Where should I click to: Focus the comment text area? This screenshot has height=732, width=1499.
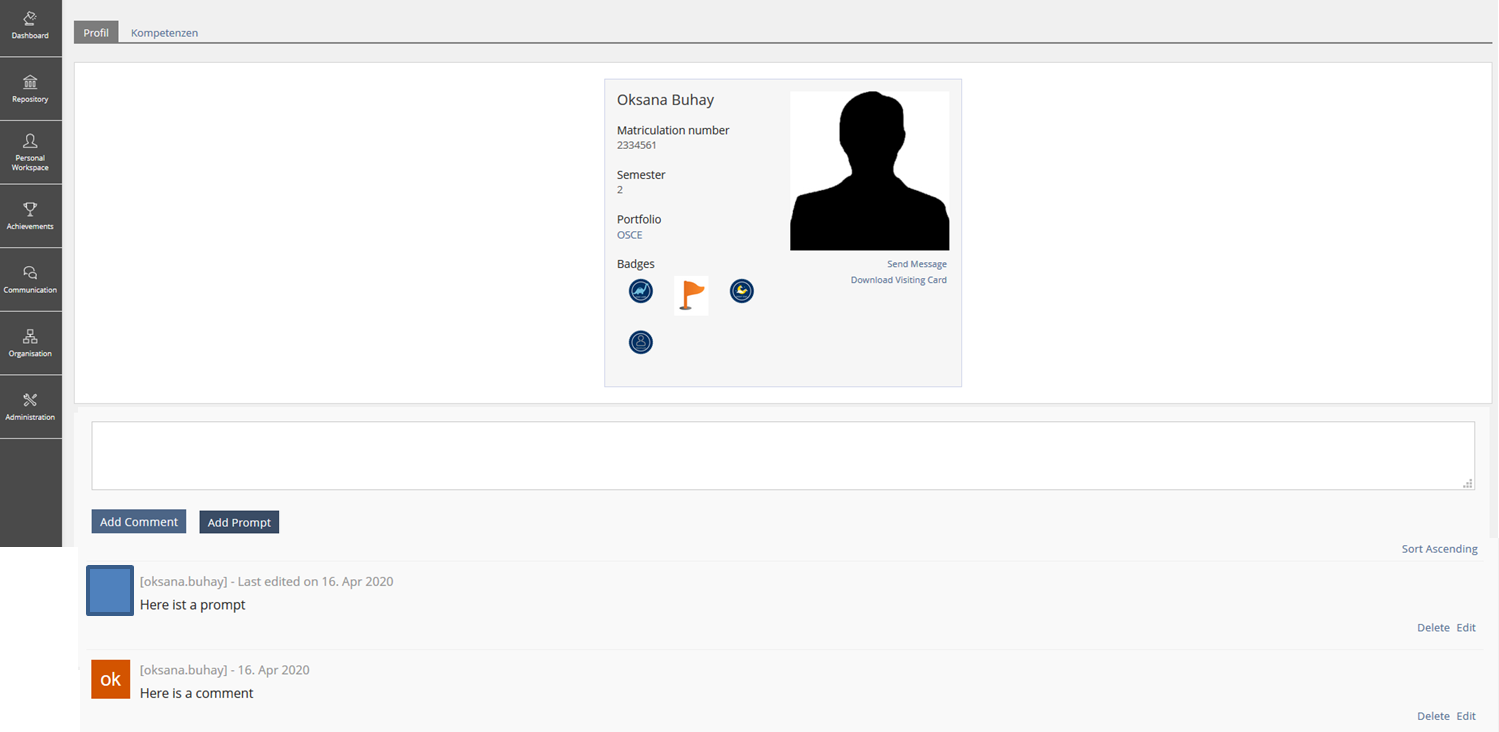783,456
